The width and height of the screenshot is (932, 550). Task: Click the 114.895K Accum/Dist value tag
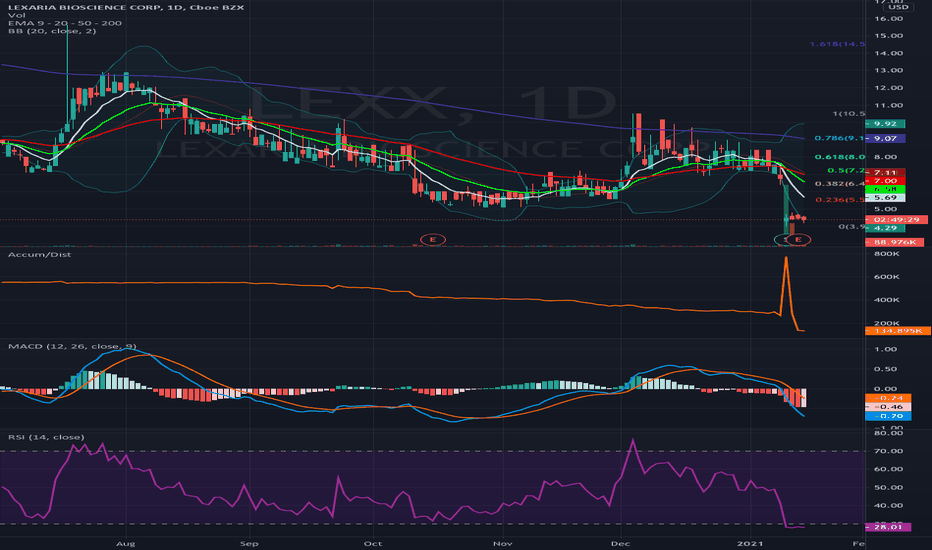pyautogui.click(x=898, y=331)
